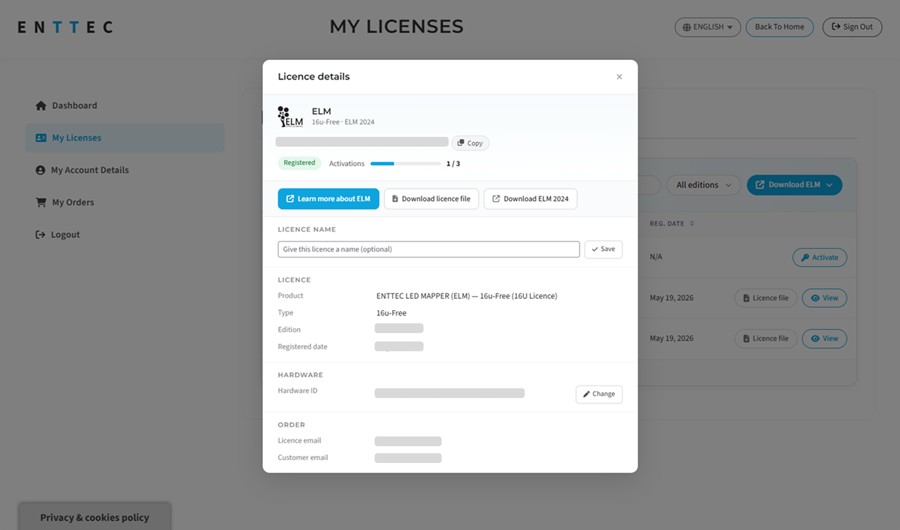The width and height of the screenshot is (900, 530).
Task: Click Sign Out button
Action: pos(852,27)
